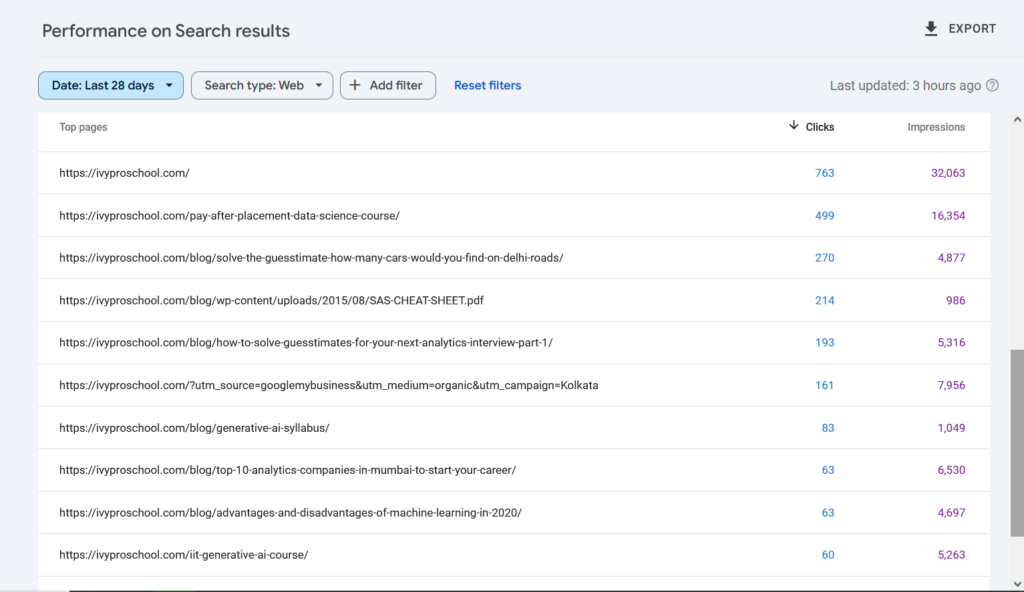Sort the table by Impressions column
Image resolution: width=1024 pixels, height=592 pixels.
(936, 127)
